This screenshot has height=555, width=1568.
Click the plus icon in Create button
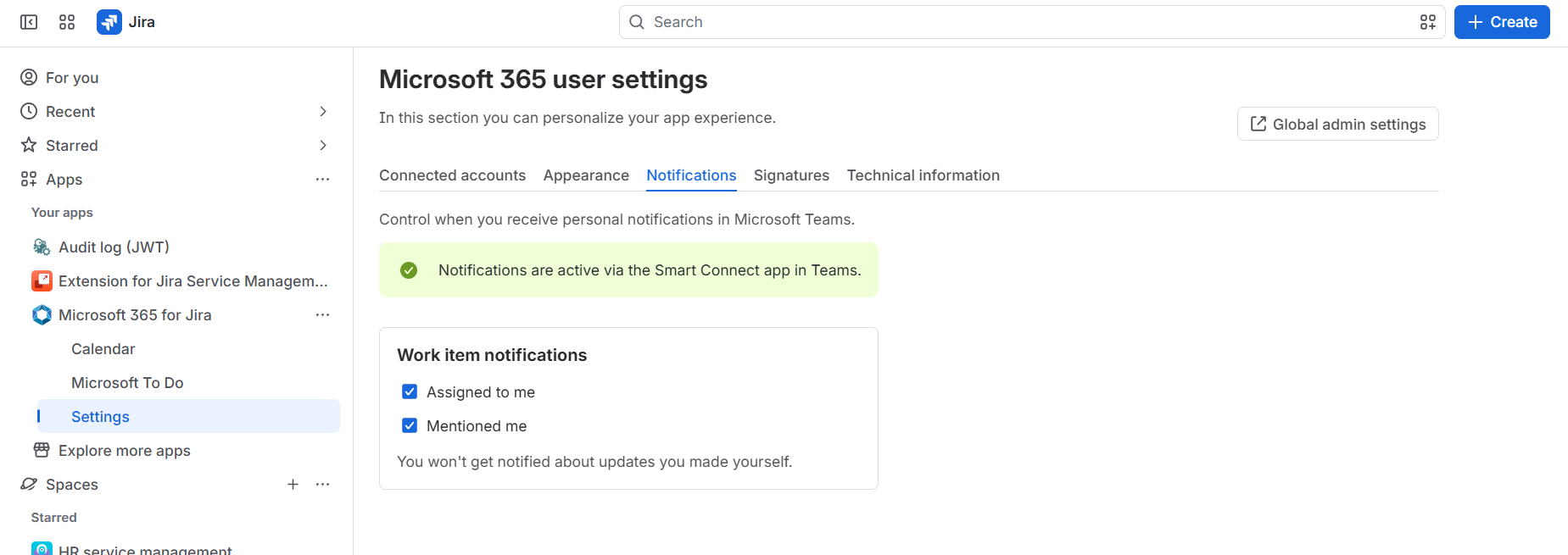[1476, 22]
